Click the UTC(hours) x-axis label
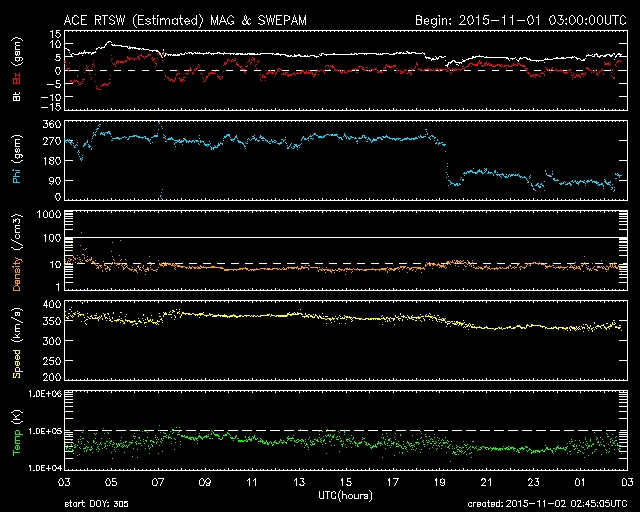This screenshot has height=512, width=640. 345,494
